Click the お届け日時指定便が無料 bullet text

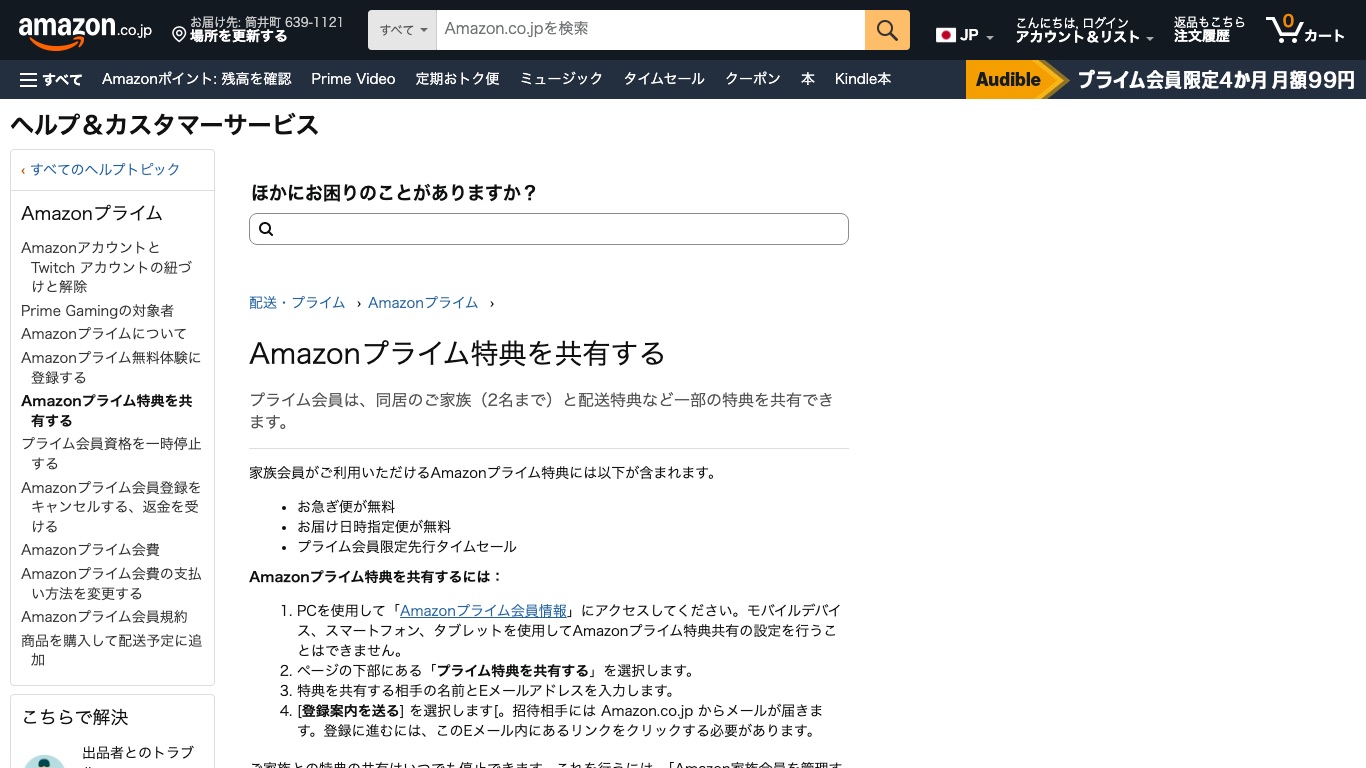374,527
